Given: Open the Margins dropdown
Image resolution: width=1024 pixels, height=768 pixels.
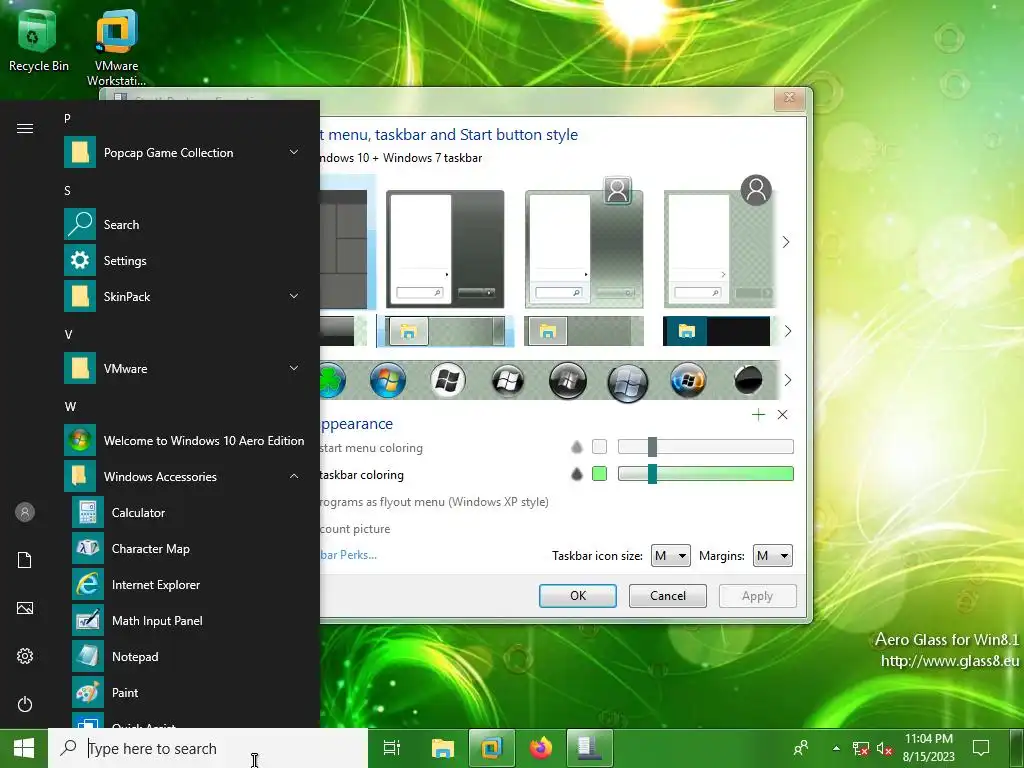Looking at the screenshot, I should pyautogui.click(x=773, y=556).
